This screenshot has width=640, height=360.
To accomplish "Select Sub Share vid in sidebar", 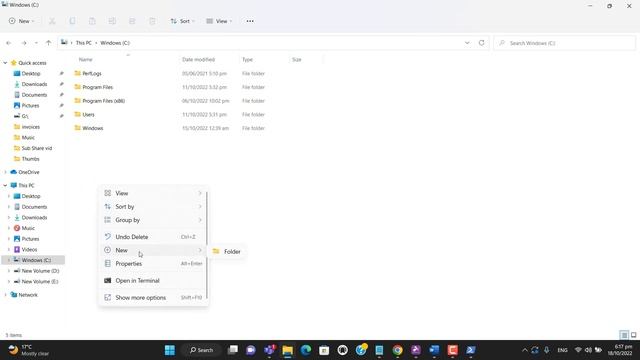I will (x=36, y=148).
